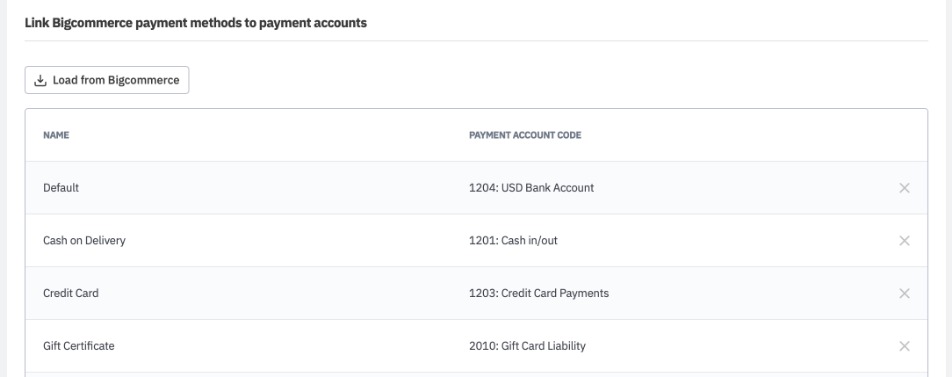Delete the Gift Certificate mapping

[904, 346]
